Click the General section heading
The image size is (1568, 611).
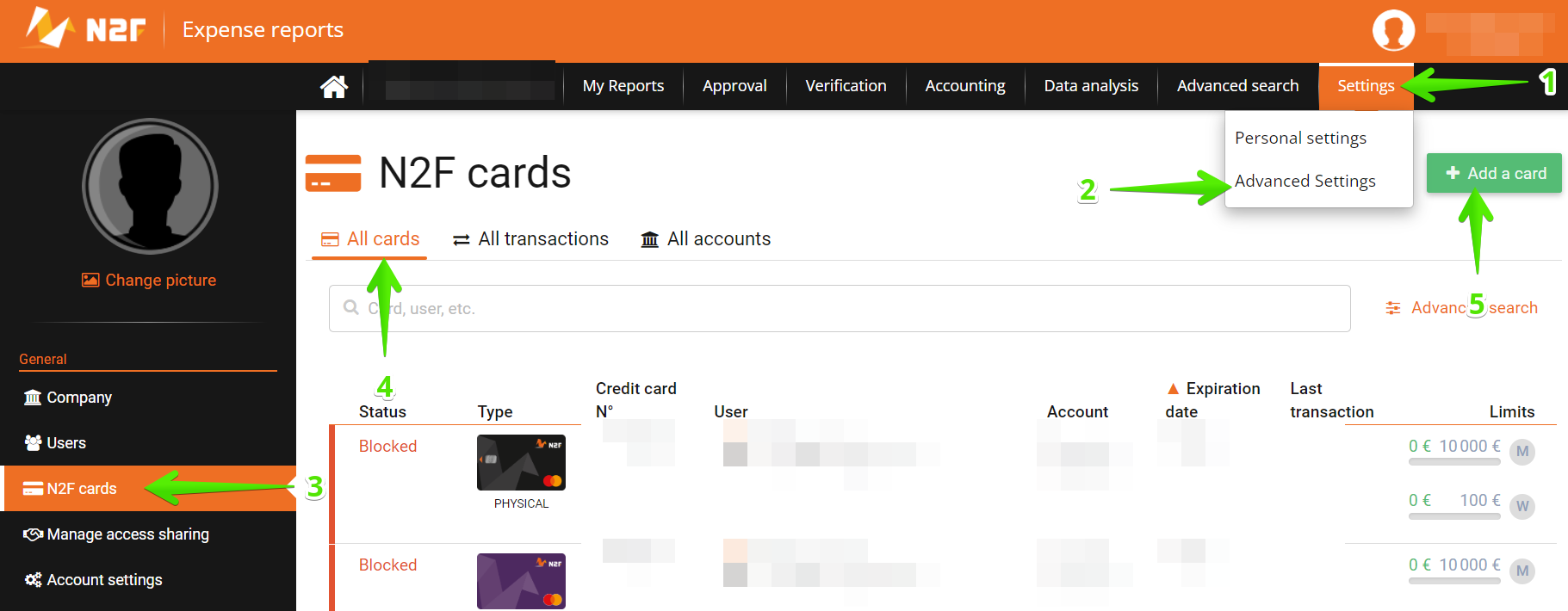point(43,359)
